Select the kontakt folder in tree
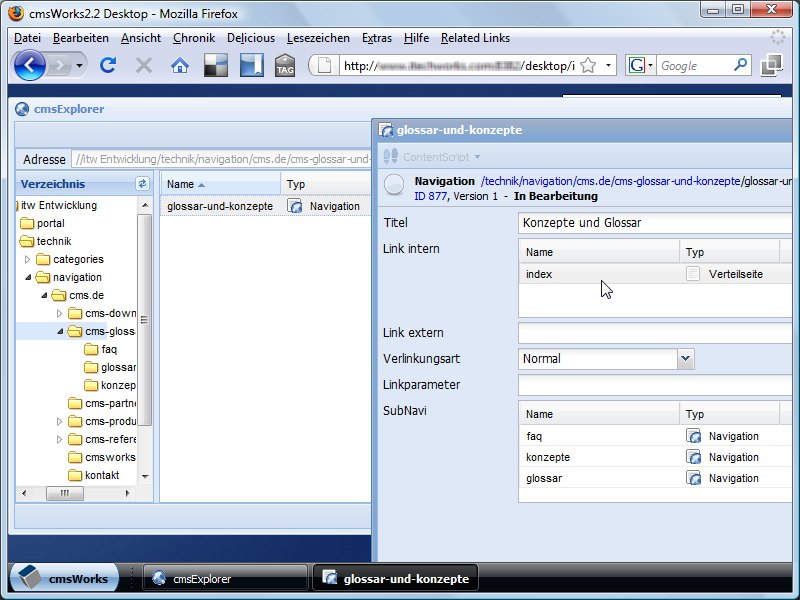This screenshot has height=600, width=800. pos(102,476)
